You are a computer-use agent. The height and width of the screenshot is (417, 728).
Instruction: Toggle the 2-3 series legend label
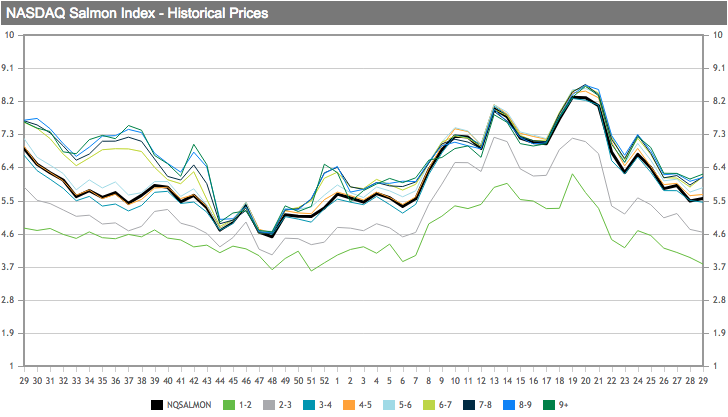coord(285,405)
